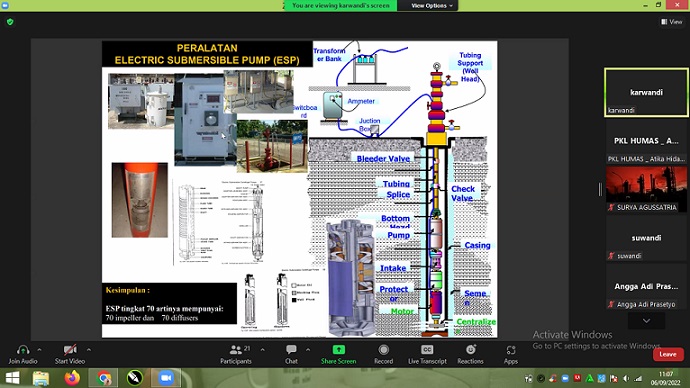Open File Explorer from taskbar
The image size is (690, 388).
pos(41,378)
